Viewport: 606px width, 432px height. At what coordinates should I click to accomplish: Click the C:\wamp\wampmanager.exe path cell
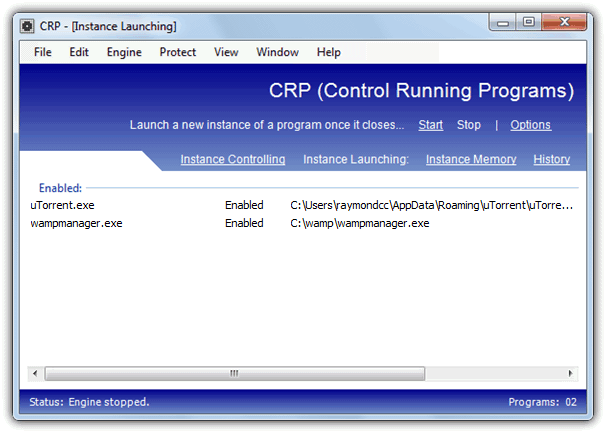(x=359, y=223)
